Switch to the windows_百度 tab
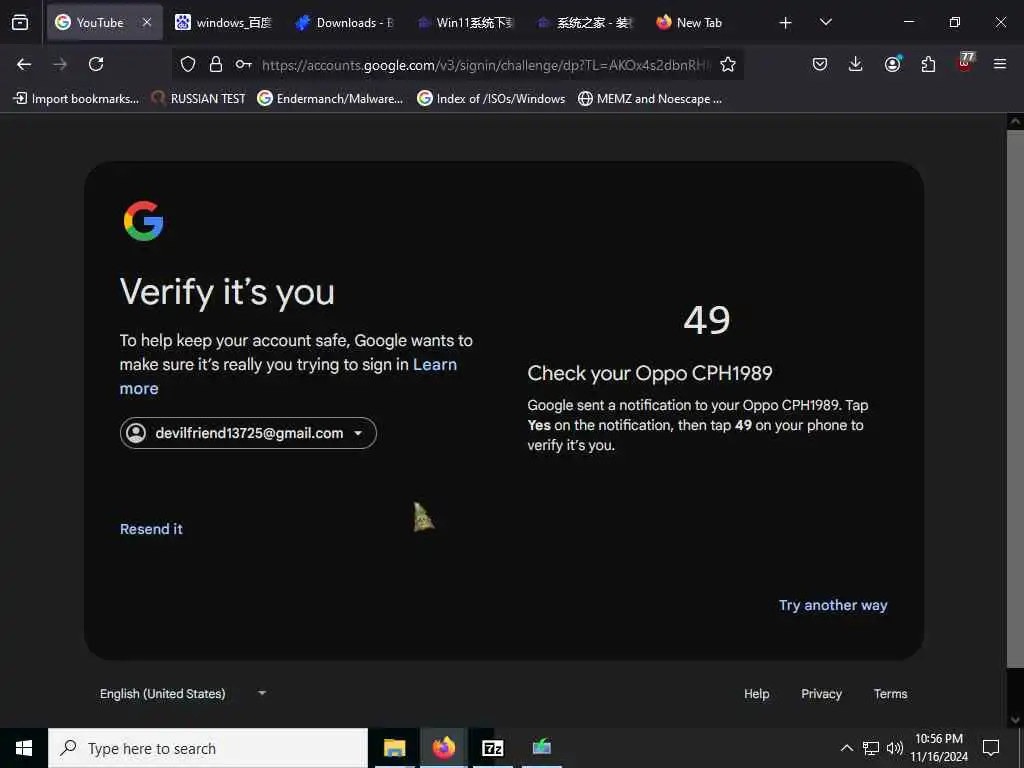Image resolution: width=1024 pixels, height=768 pixels. tap(223, 22)
